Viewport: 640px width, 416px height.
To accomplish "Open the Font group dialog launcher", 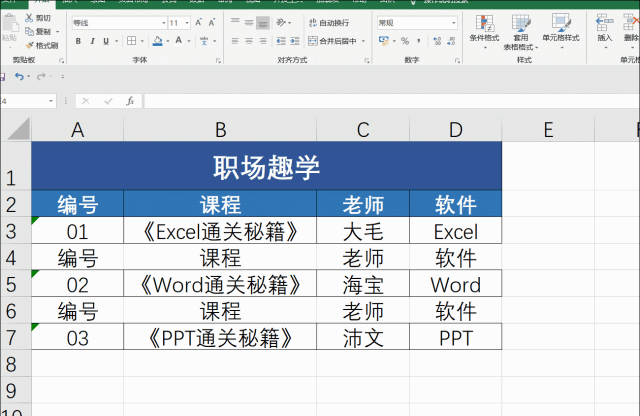I will [x=218, y=60].
